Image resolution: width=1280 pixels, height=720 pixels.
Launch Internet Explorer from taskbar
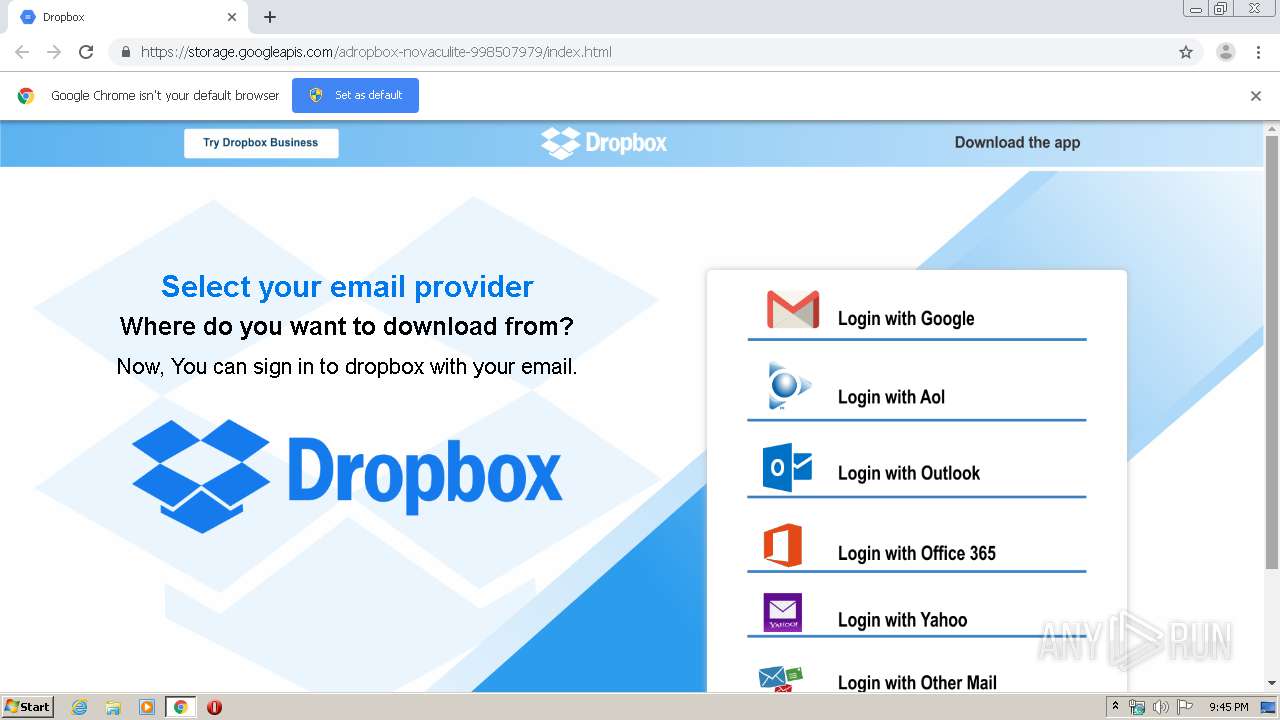pos(80,707)
